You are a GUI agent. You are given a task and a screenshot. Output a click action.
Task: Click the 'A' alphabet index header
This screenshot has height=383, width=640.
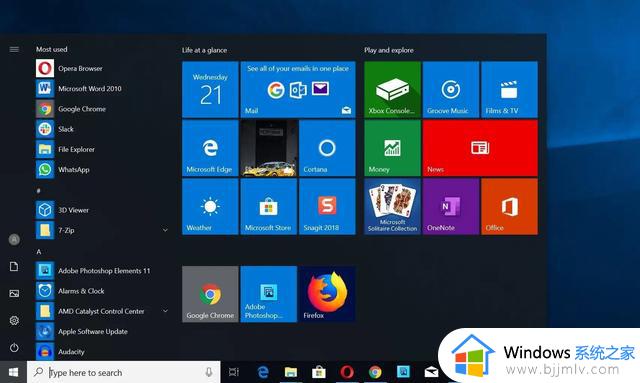tap(39, 252)
